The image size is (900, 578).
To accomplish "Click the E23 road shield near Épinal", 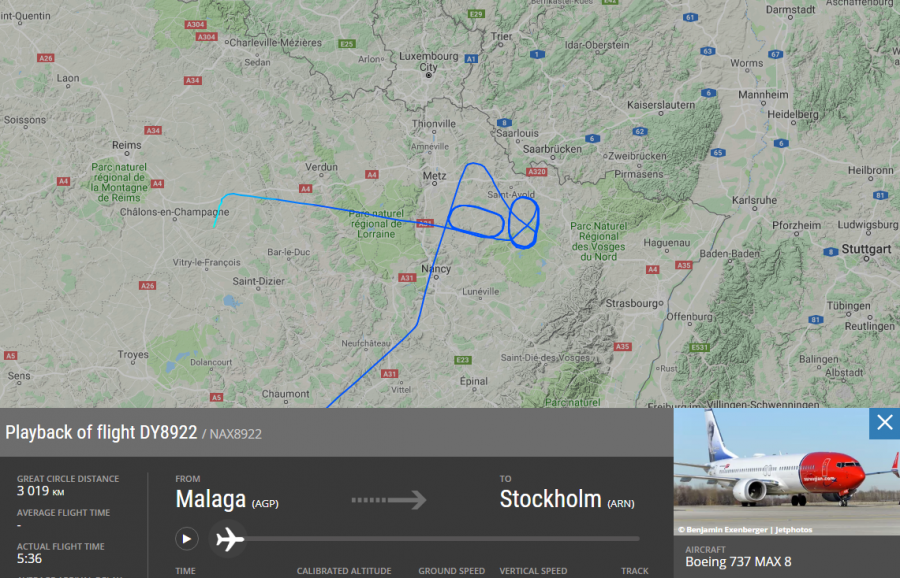I will pos(463,360).
